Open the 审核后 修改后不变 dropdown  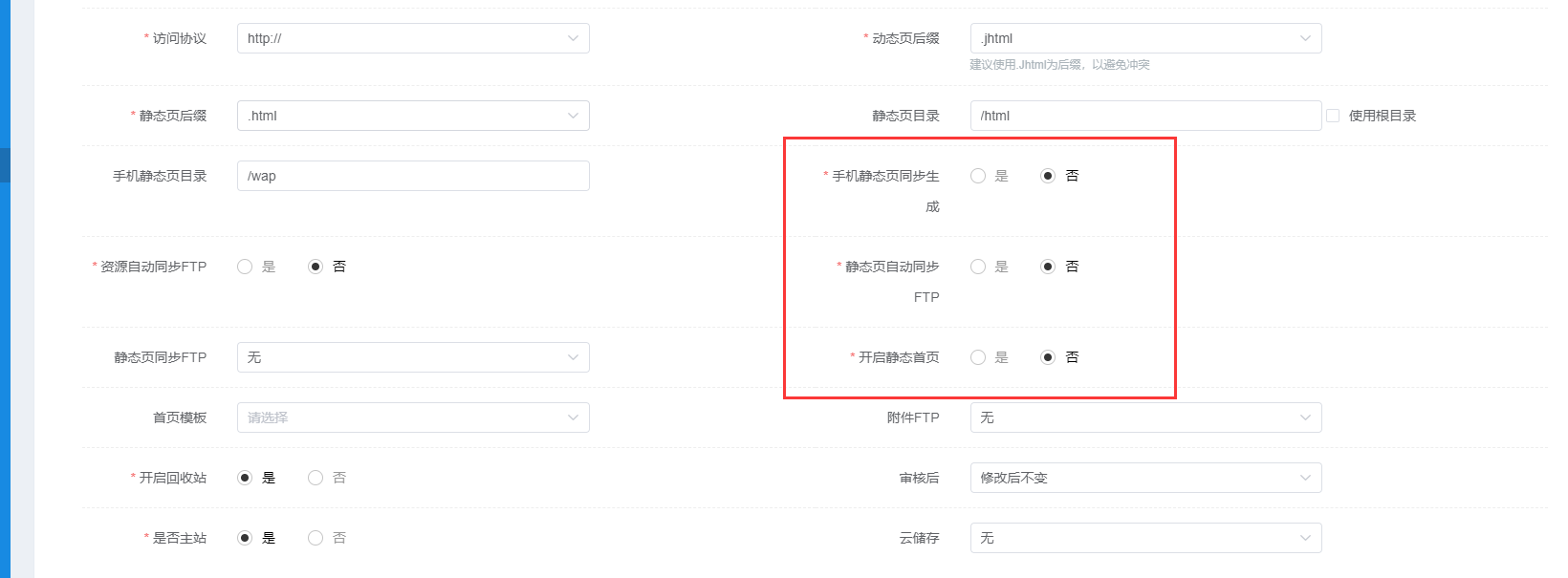pos(1145,478)
